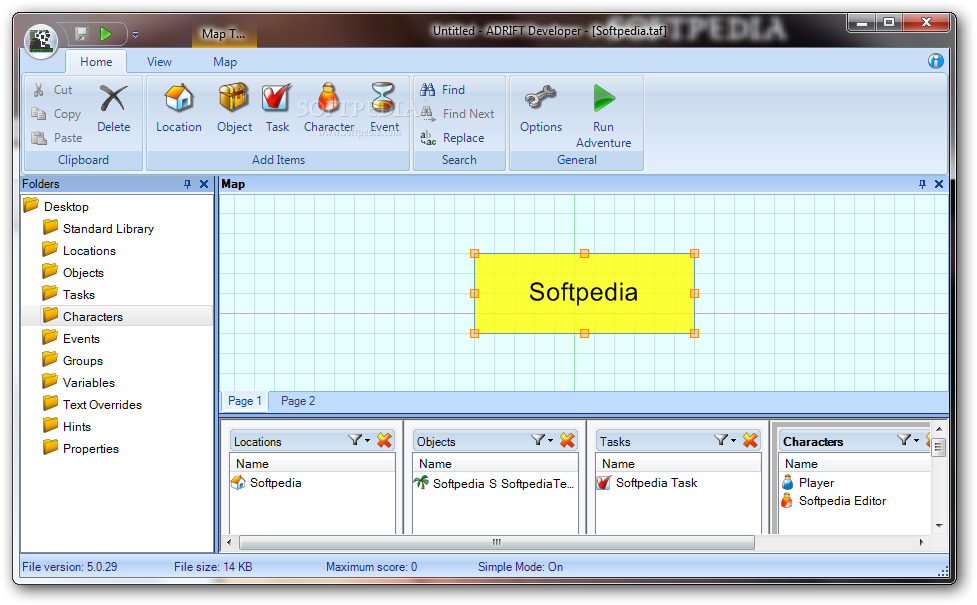Click Replace in Search group
The width and height of the screenshot is (977, 605).
pos(452,138)
